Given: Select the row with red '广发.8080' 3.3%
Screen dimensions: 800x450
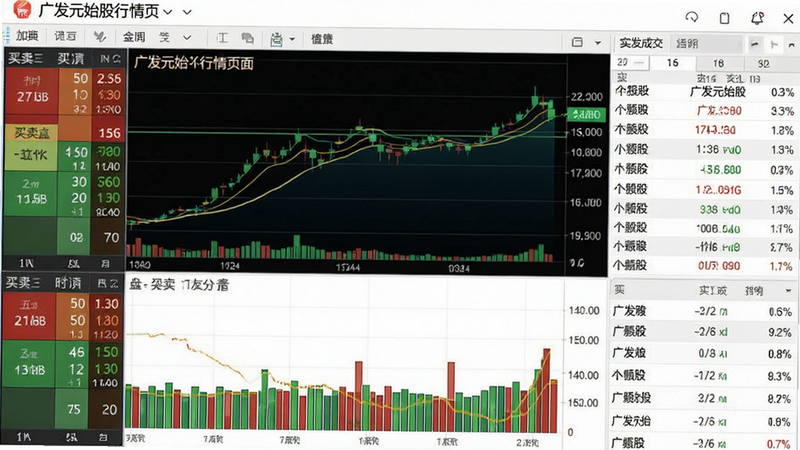Looking at the screenshot, I should (705, 111).
